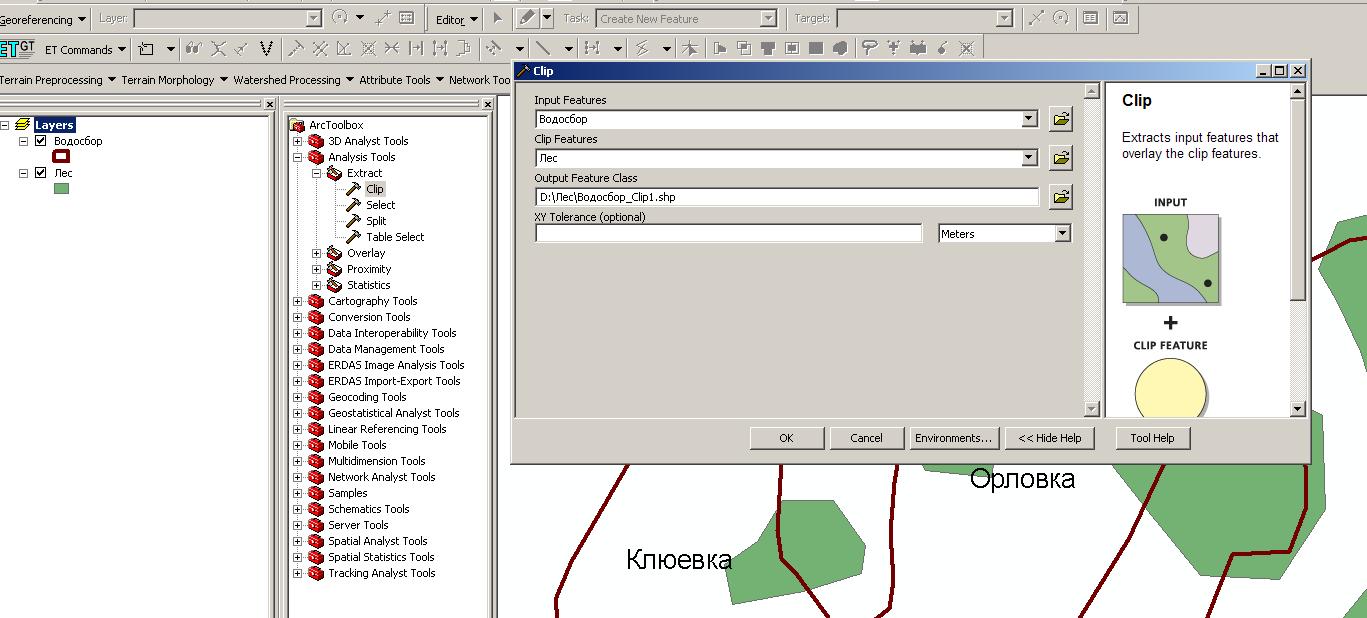This screenshot has height=618, width=1367.
Task: Click the Environments... button
Action: [953, 438]
